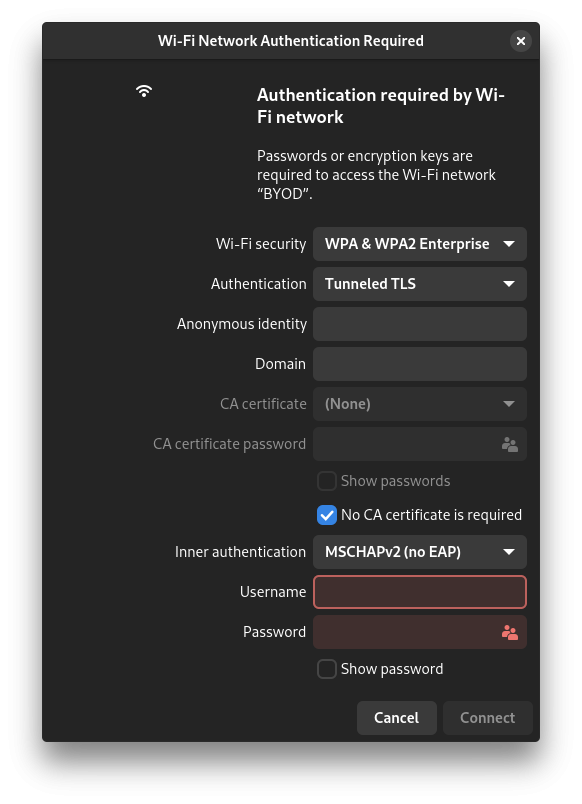Click into the Anonymous identity field
Image resolution: width=582 pixels, height=804 pixels.
tap(420, 324)
